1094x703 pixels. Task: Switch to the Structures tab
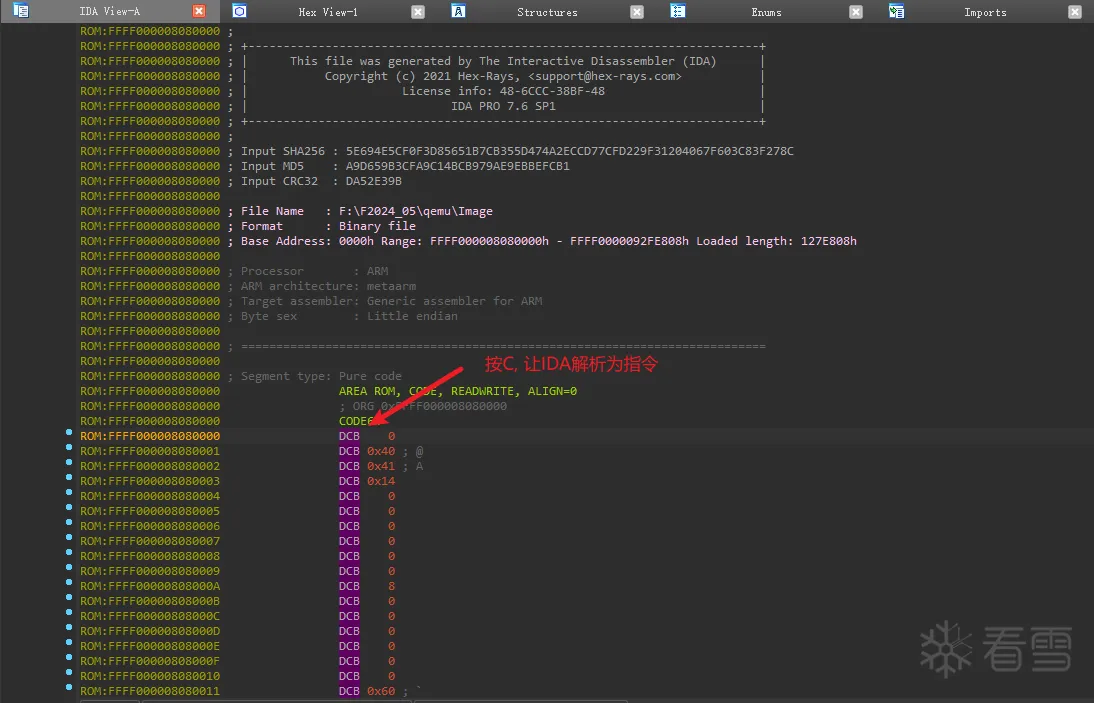[547, 12]
